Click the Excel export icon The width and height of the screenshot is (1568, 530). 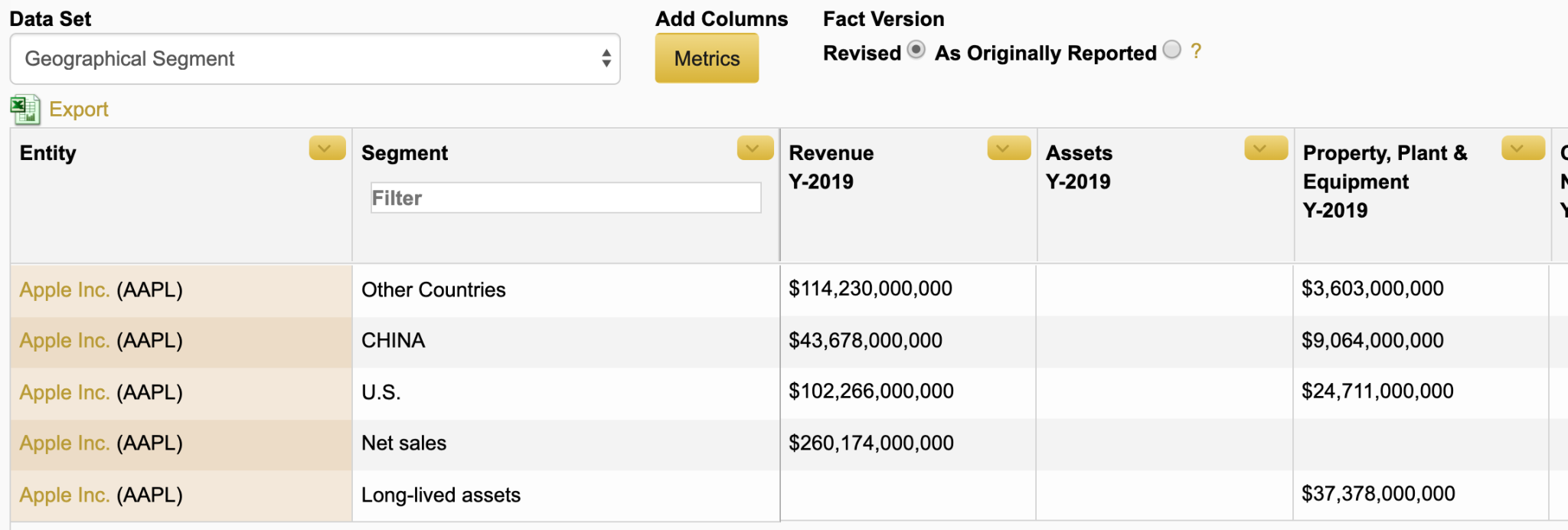pyautogui.click(x=25, y=110)
